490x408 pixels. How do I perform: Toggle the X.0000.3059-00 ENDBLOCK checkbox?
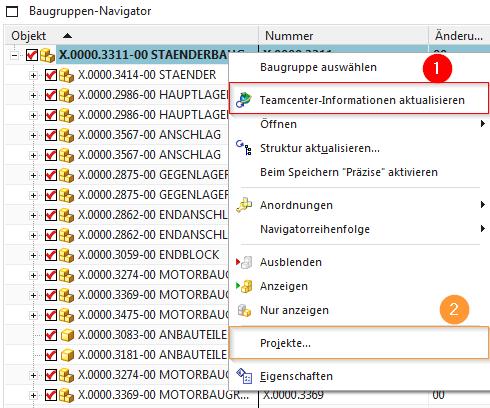point(51,255)
